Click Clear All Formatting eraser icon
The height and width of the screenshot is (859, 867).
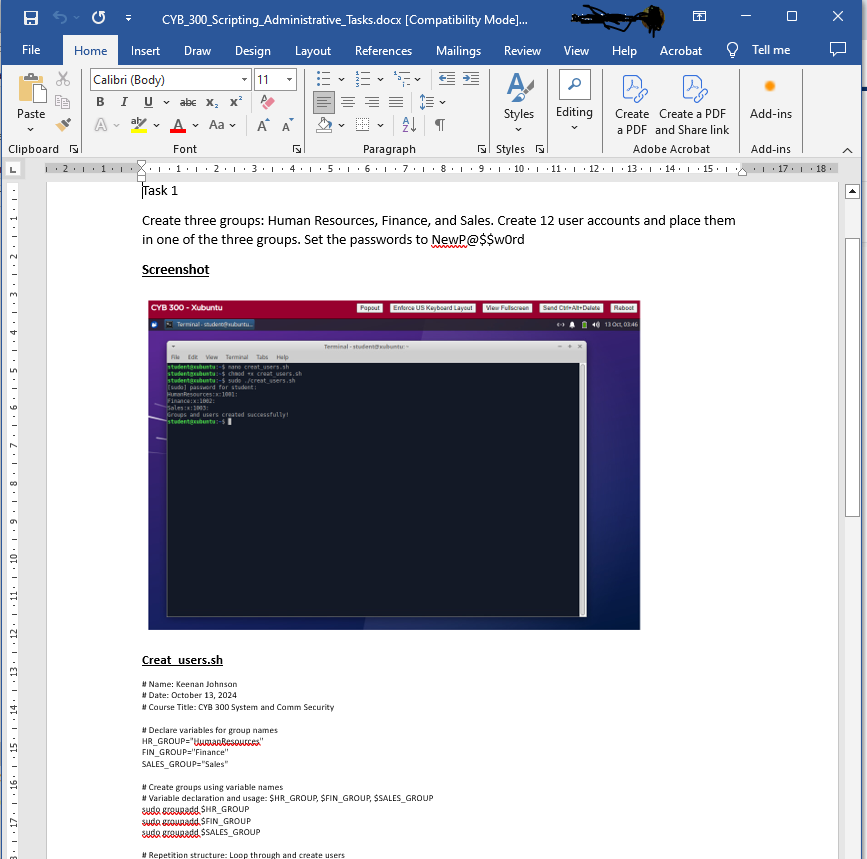pos(268,102)
